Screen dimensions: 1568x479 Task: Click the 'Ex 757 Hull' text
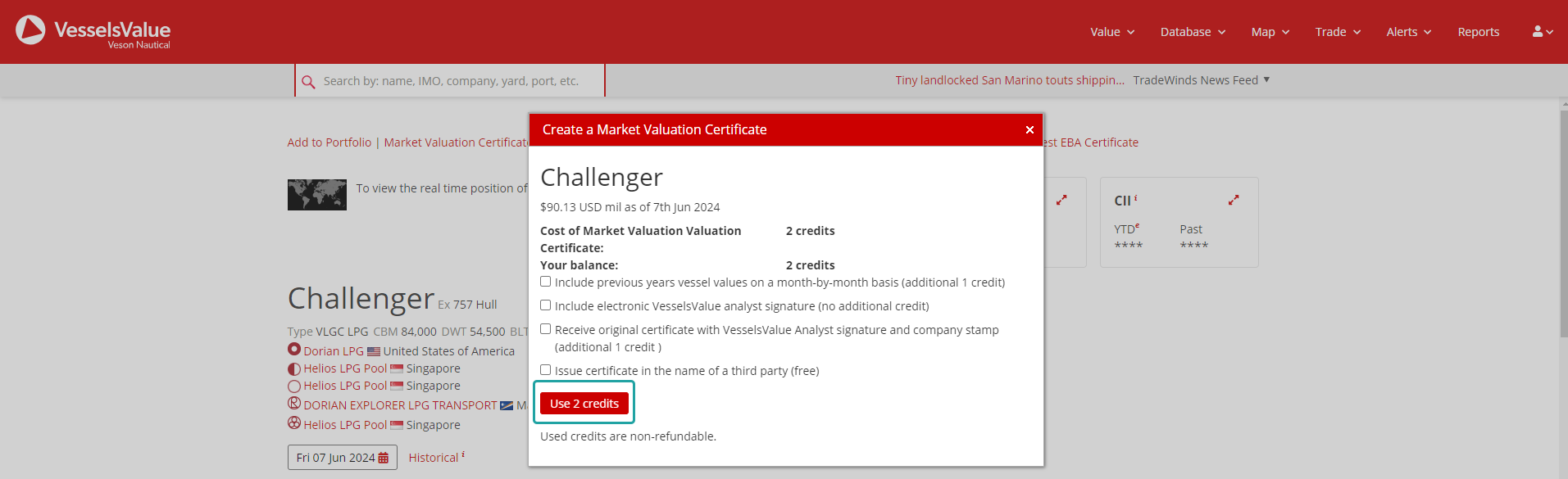click(x=467, y=305)
